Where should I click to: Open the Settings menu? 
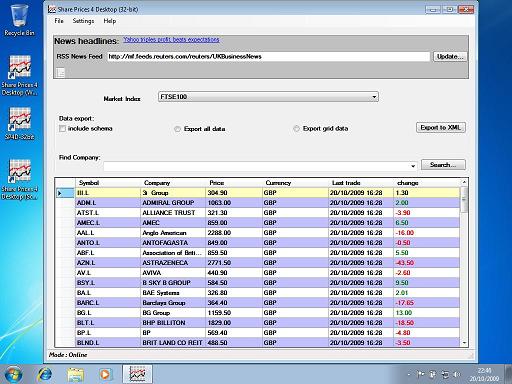pyautogui.click(x=83, y=21)
